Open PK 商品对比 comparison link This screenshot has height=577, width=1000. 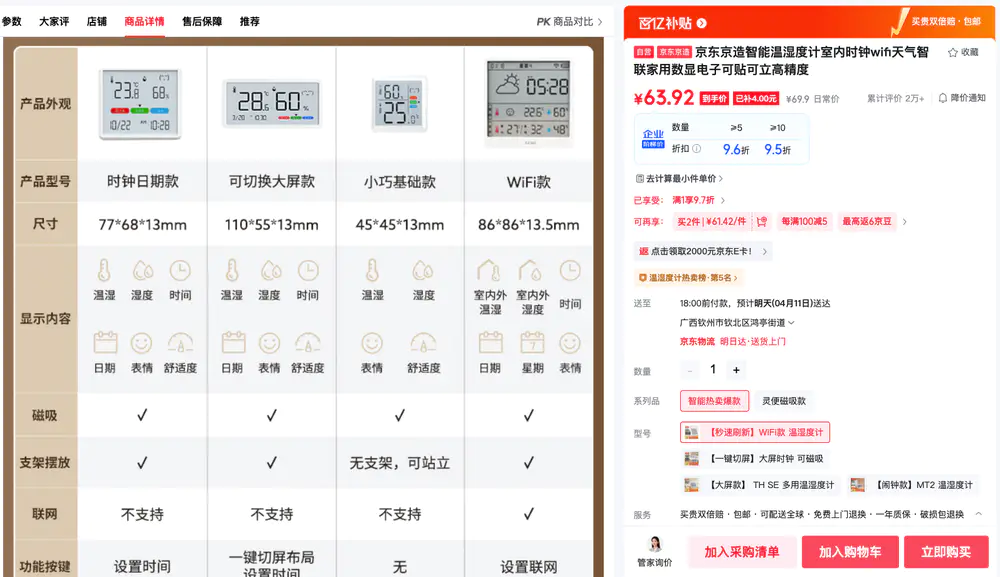pyautogui.click(x=569, y=22)
